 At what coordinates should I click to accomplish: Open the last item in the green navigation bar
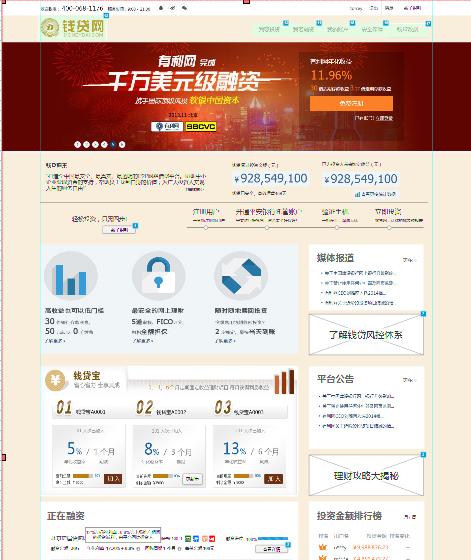point(407,30)
